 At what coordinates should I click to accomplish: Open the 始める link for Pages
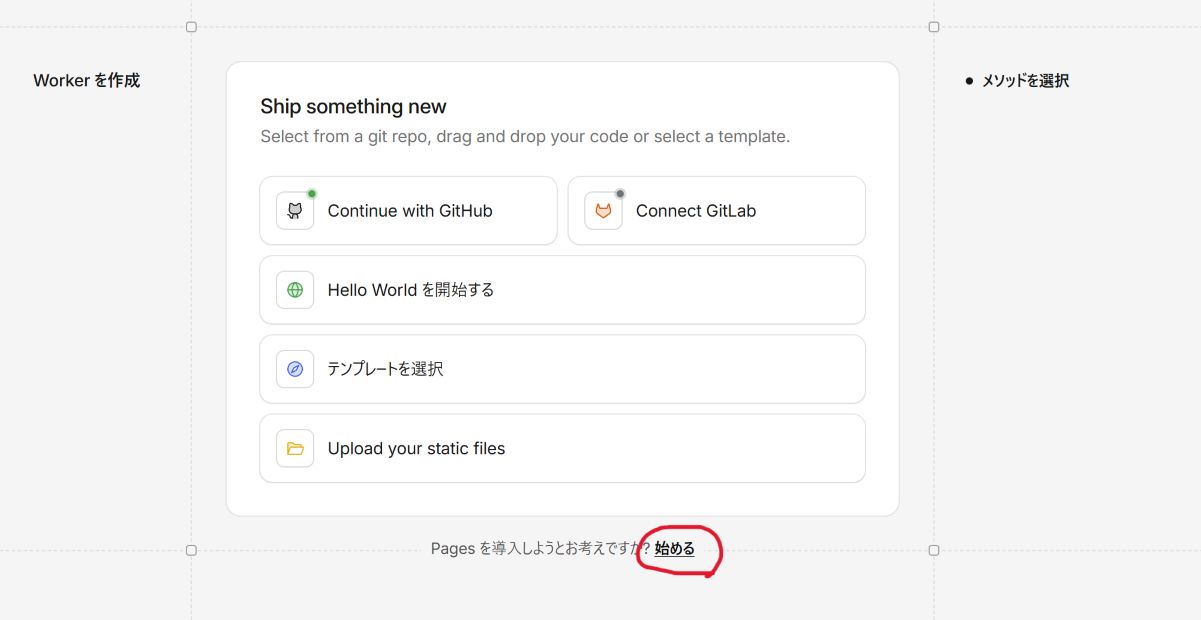(x=674, y=548)
